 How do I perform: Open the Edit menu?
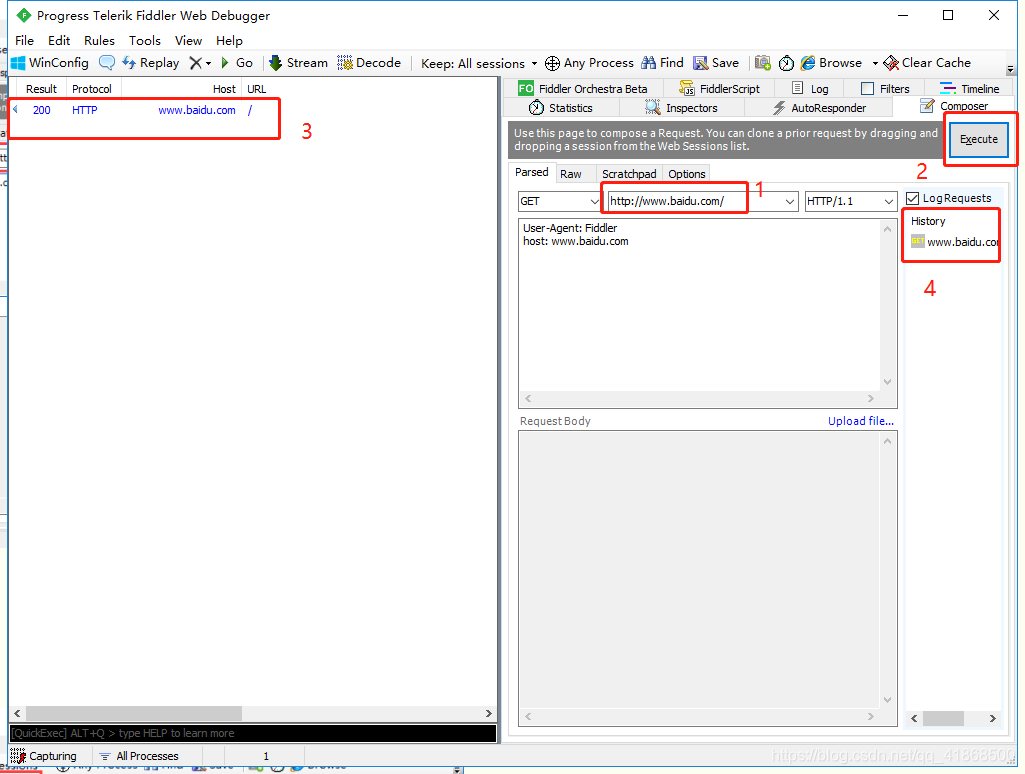point(59,41)
